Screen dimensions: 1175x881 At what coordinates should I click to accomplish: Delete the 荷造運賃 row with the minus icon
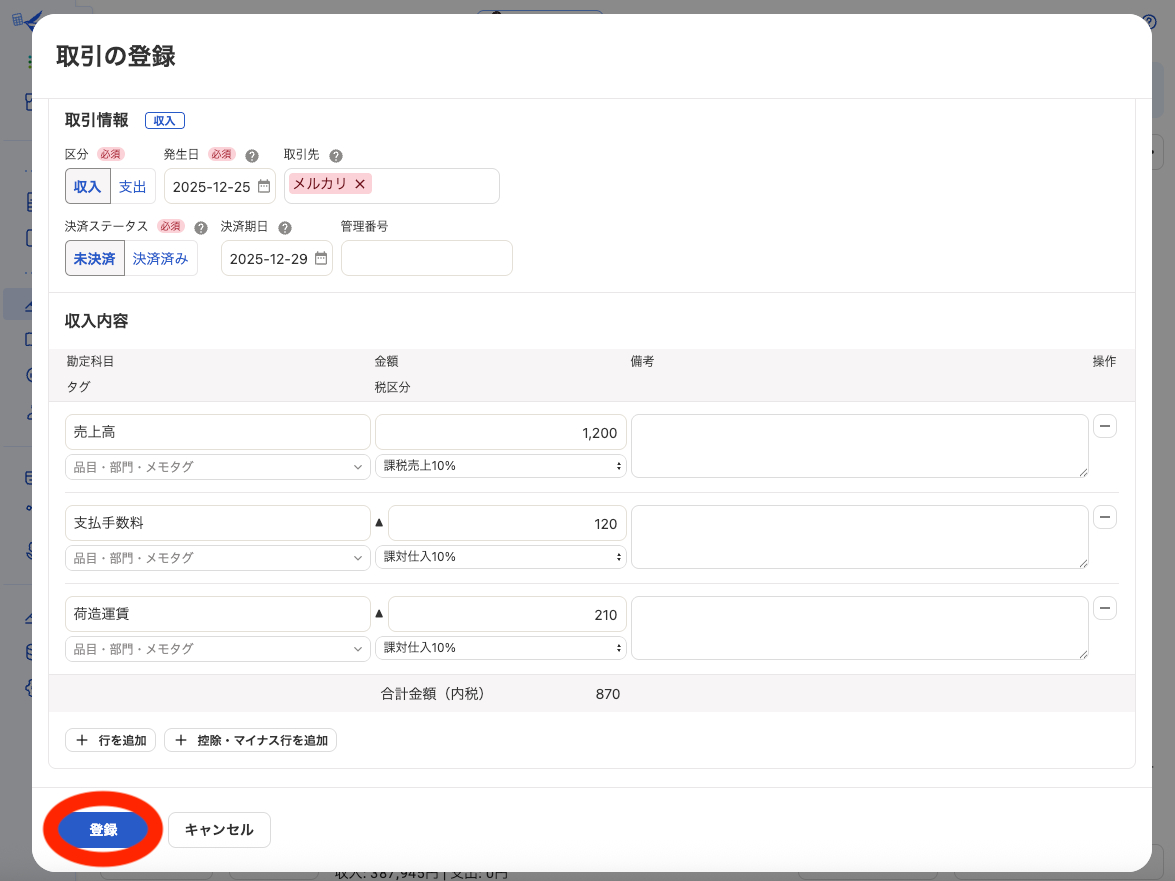1104,608
